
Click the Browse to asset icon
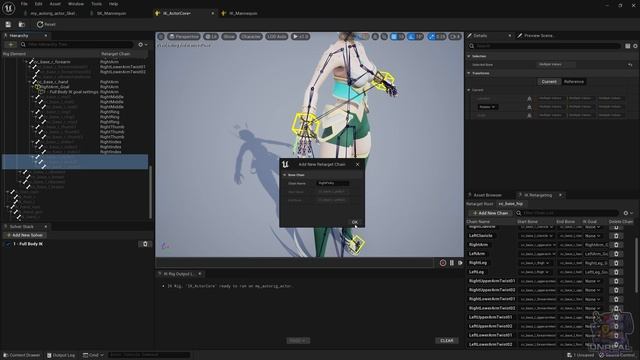coord(22,24)
